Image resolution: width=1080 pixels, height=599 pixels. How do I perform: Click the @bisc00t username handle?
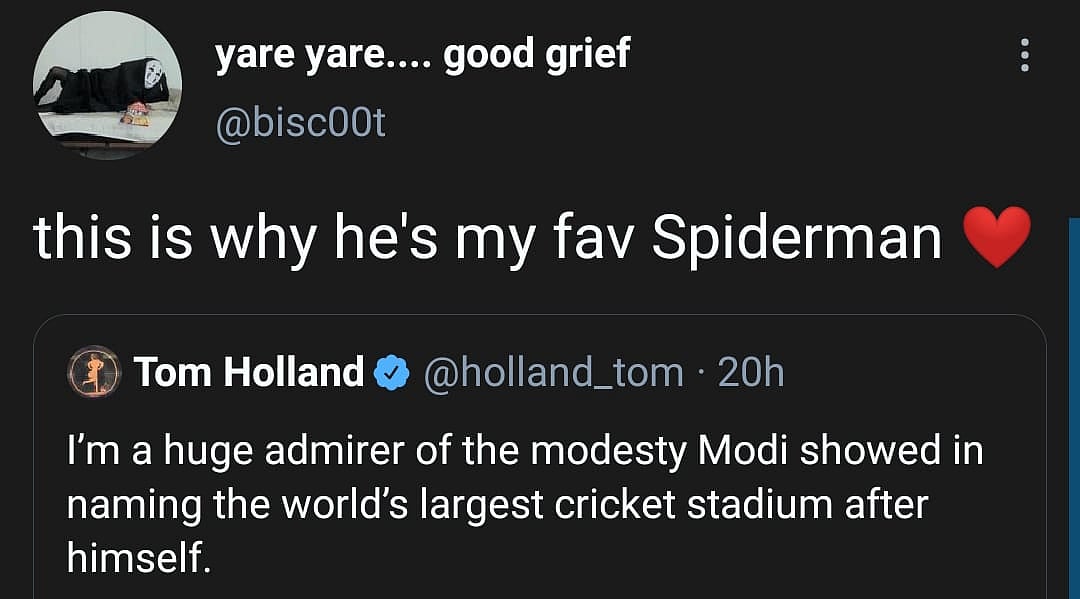[300, 123]
